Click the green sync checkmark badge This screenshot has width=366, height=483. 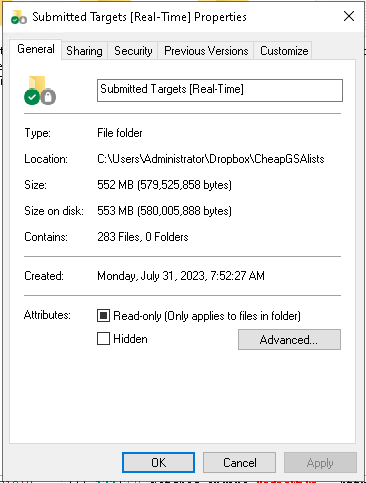(32, 97)
